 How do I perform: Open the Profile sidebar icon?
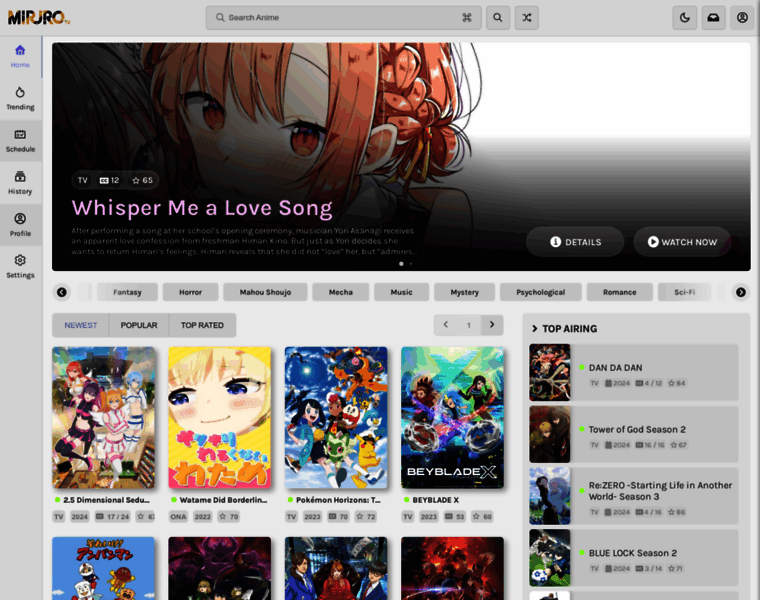coord(20,219)
